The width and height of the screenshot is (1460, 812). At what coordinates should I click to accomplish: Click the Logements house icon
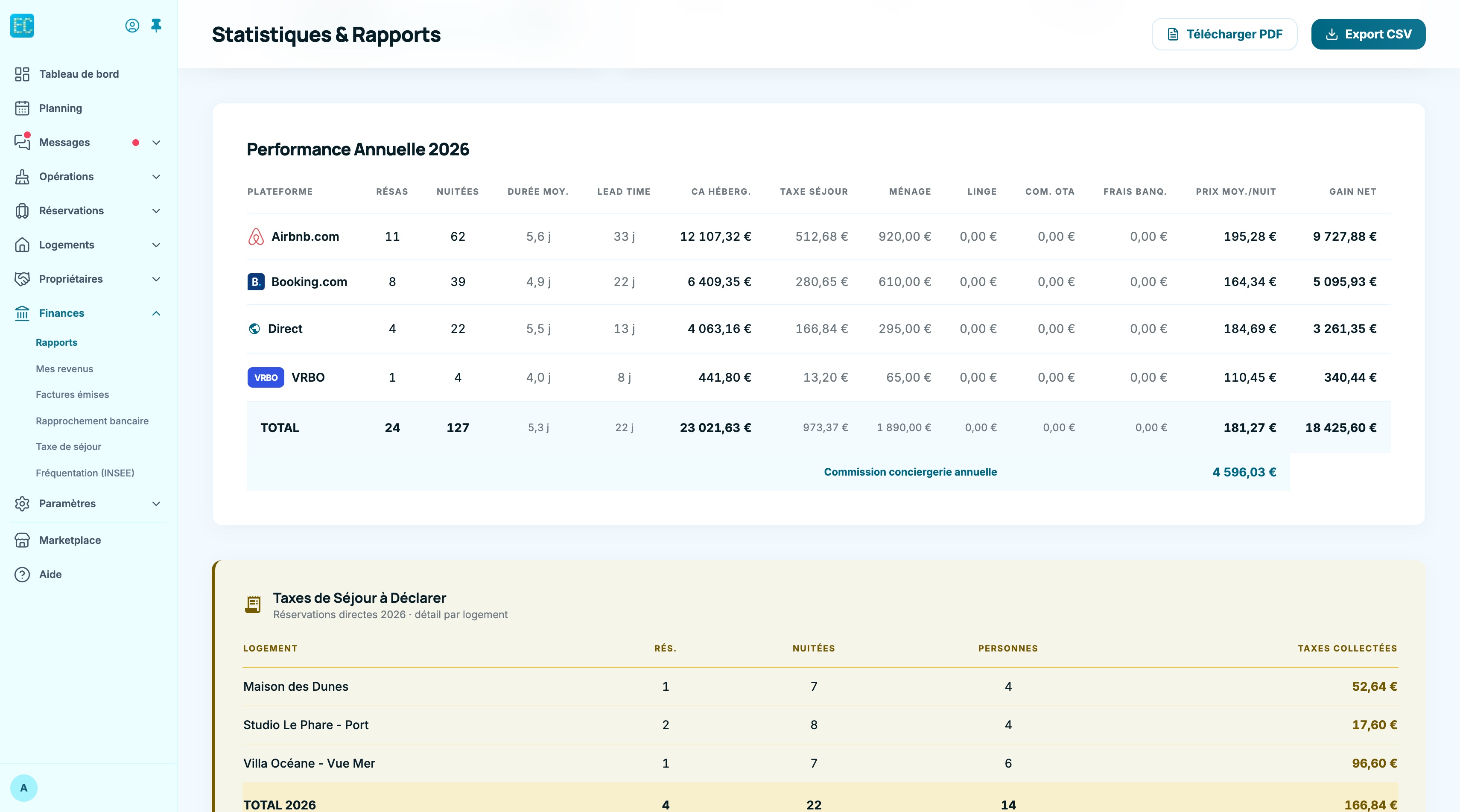click(22, 245)
